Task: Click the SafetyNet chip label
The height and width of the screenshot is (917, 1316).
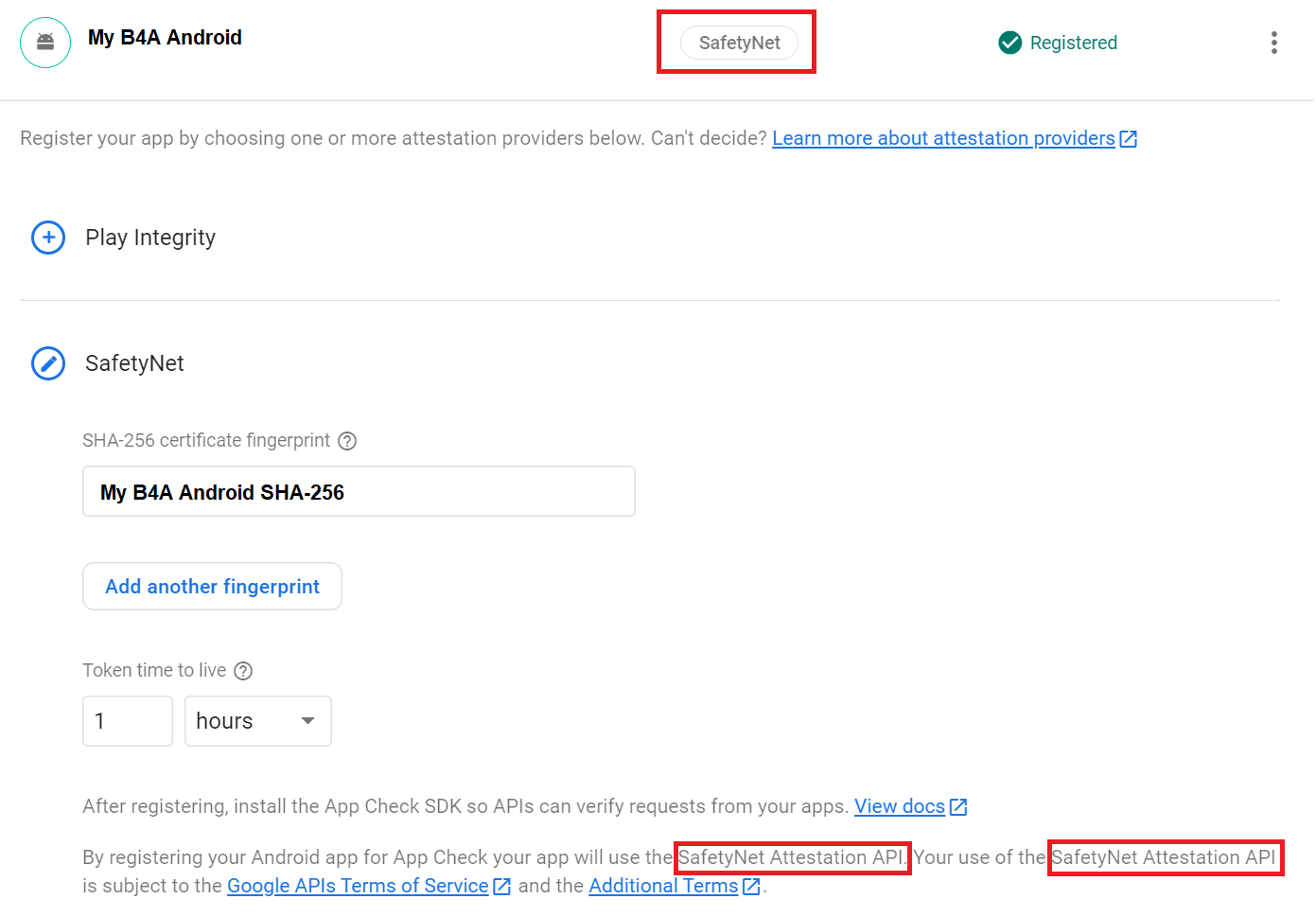Action: click(739, 43)
